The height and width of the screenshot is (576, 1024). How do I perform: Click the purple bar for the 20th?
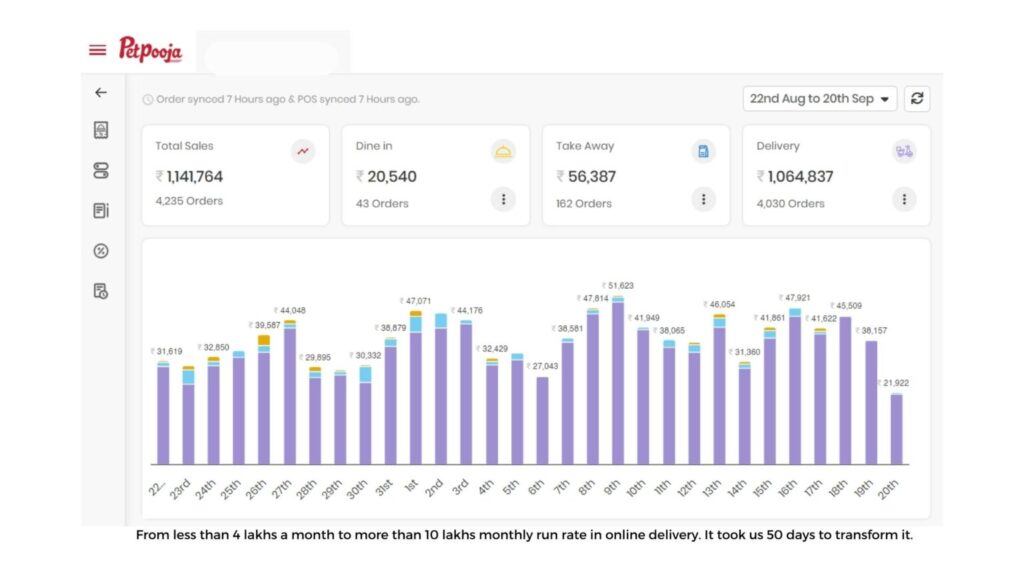tap(896, 430)
